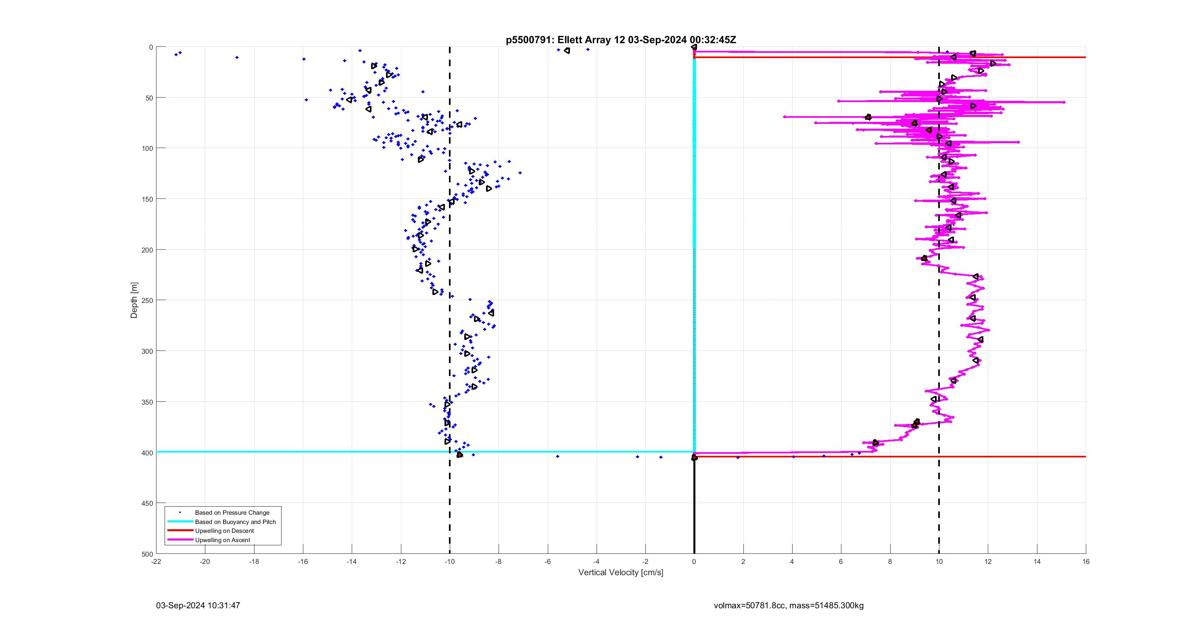
Task: Click the x-axis tick label '14'
Action: click(x=1037, y=562)
